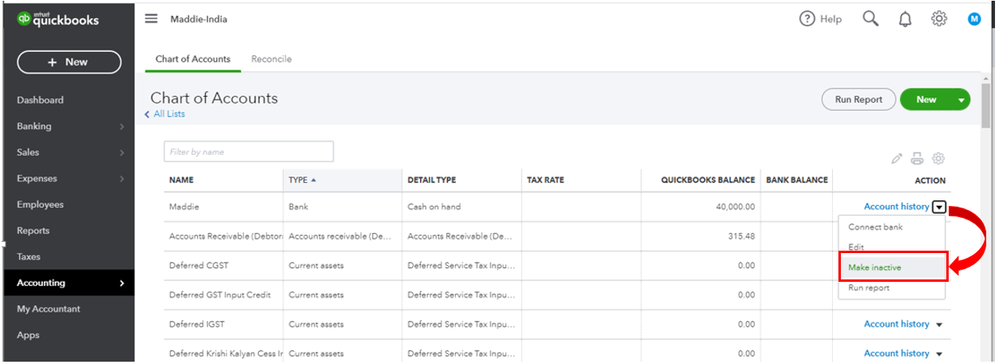Sort by the DETAIL TYPE column header
Image resolution: width=999 pixels, height=364 pixels.
click(x=432, y=180)
